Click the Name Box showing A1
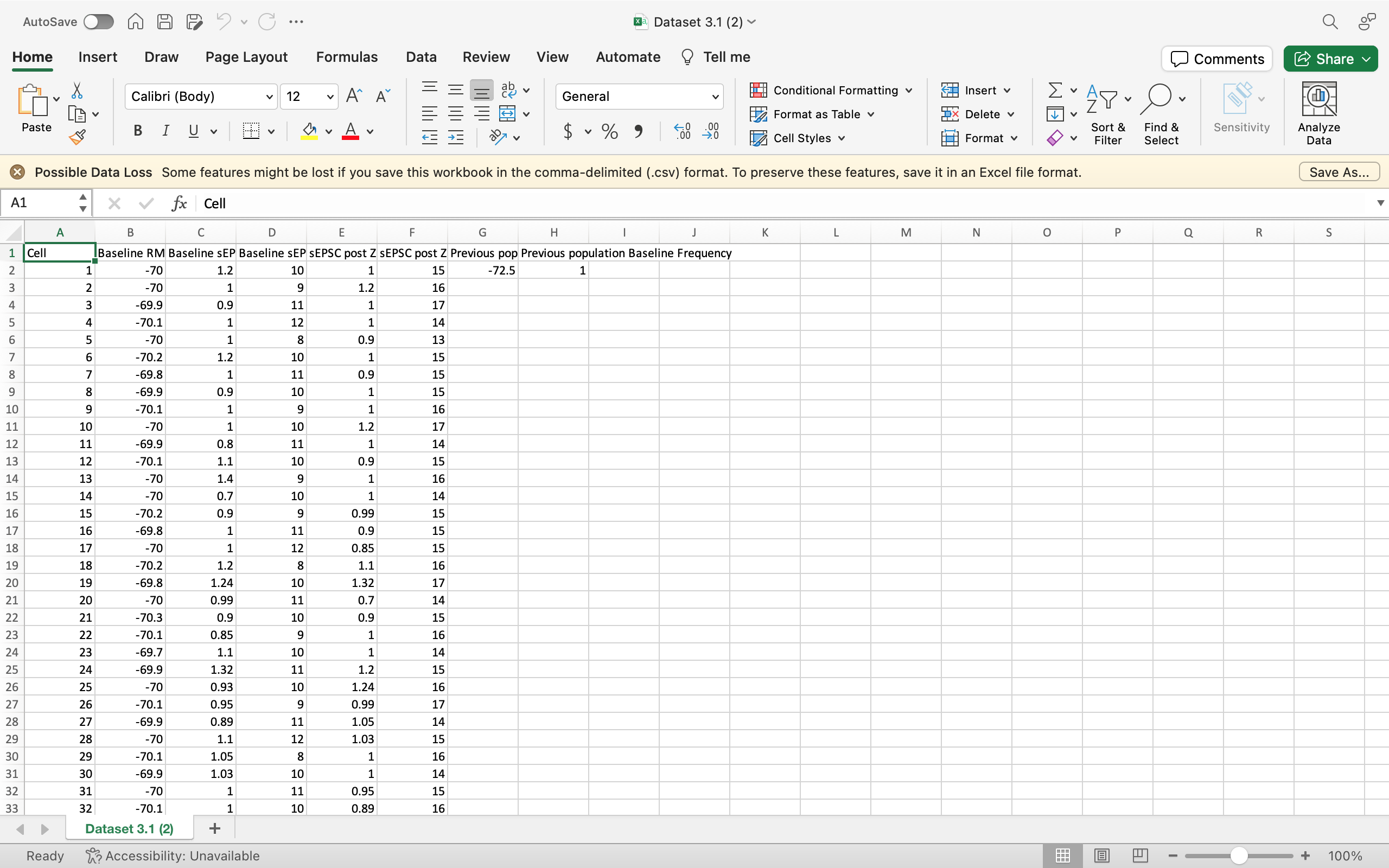Screen dimensions: 1389x868 (40, 203)
